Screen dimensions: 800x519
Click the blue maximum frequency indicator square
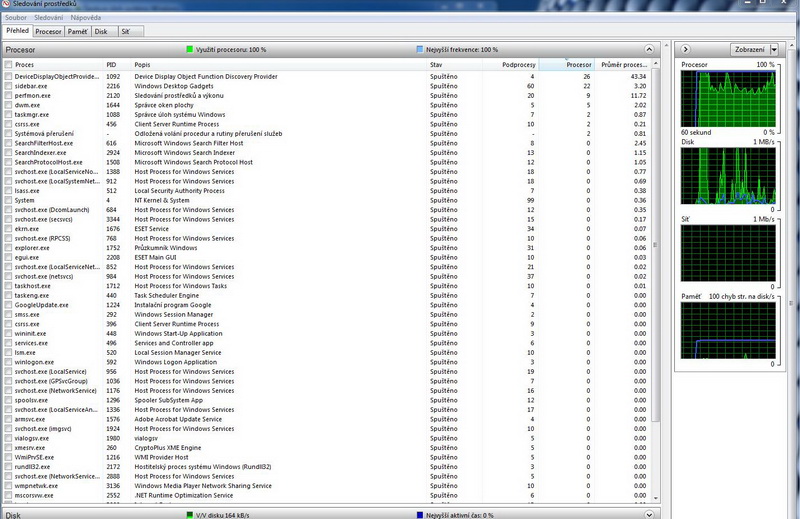pyautogui.click(x=418, y=49)
